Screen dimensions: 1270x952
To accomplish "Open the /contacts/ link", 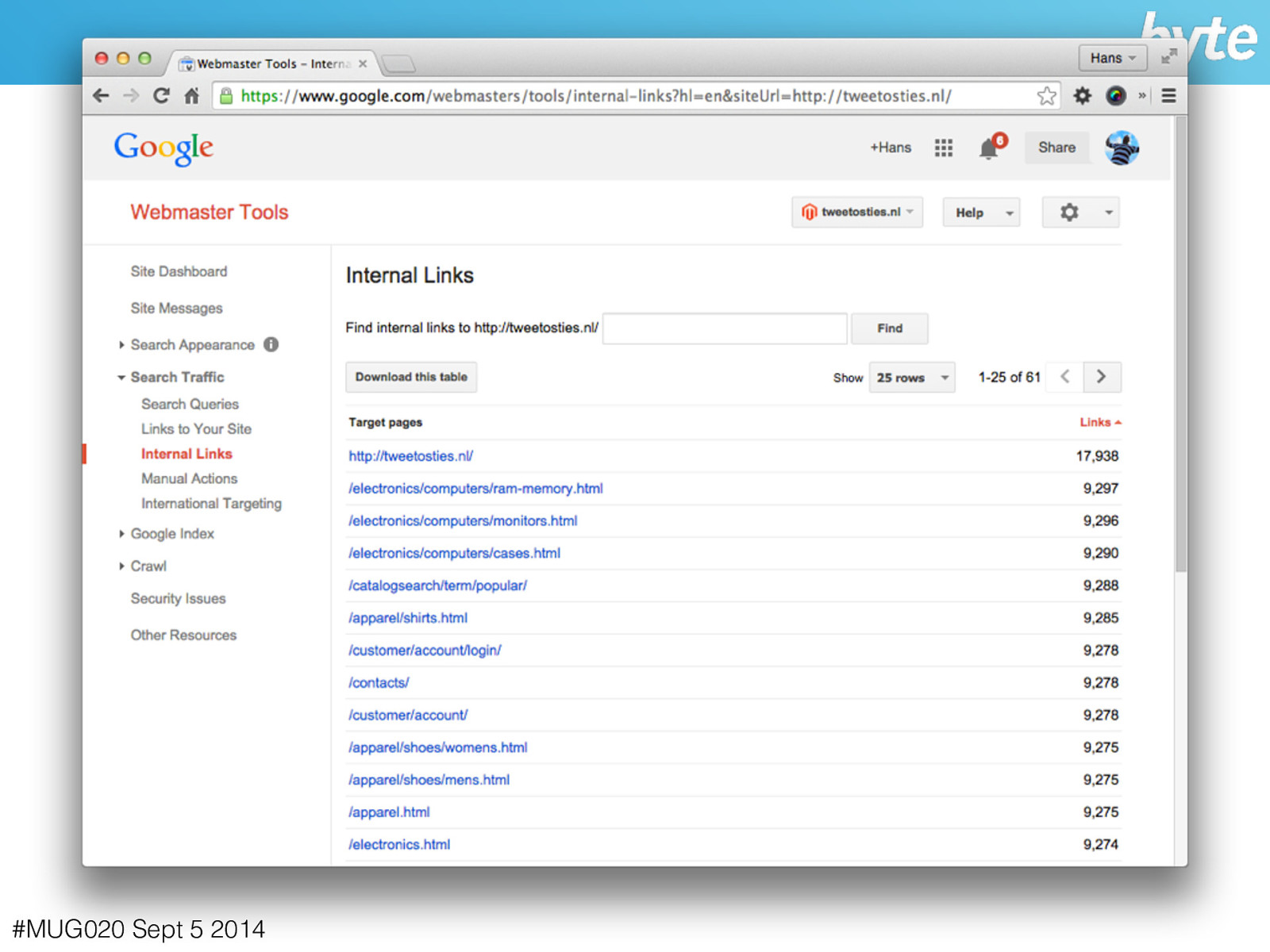I will (379, 683).
